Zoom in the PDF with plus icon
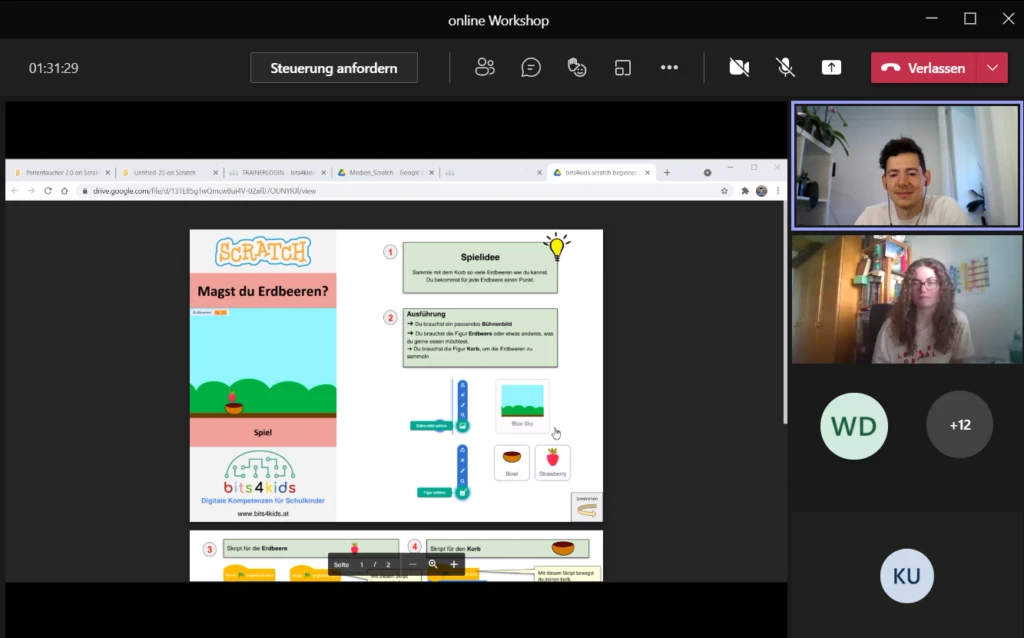The width and height of the screenshot is (1024, 638). coord(454,564)
